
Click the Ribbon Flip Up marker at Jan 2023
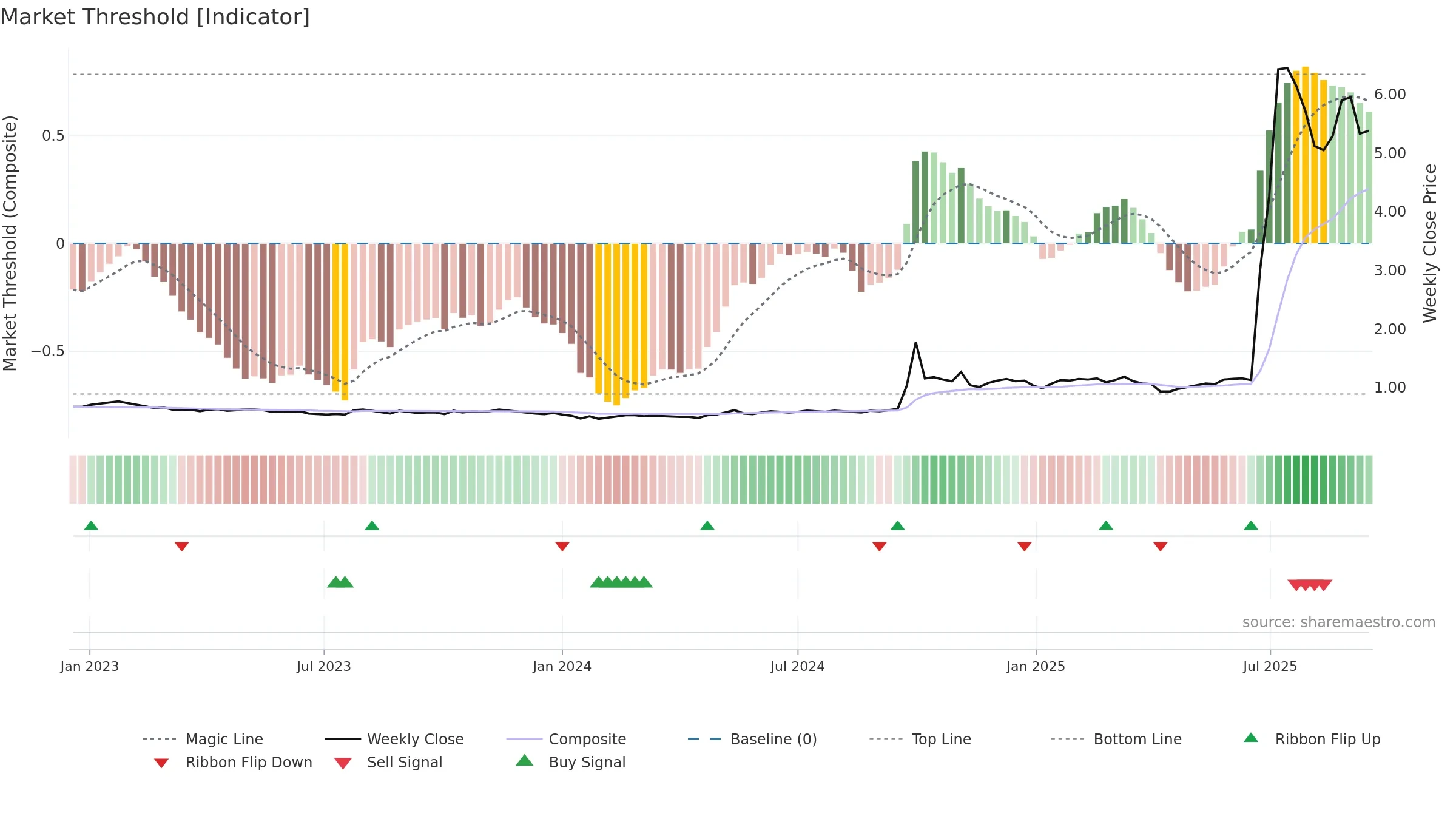click(x=91, y=525)
